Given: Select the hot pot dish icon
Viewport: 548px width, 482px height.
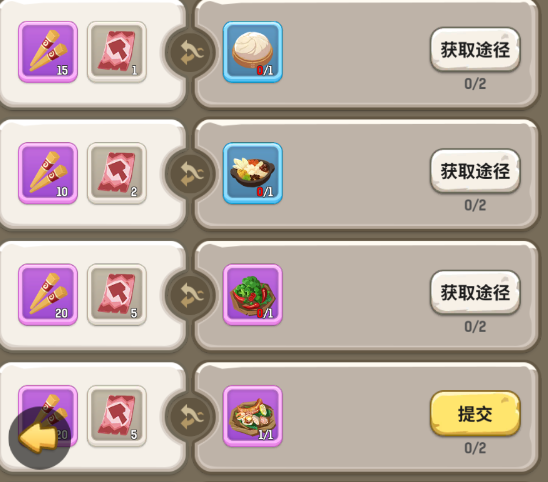Looking at the screenshot, I should (253, 173).
